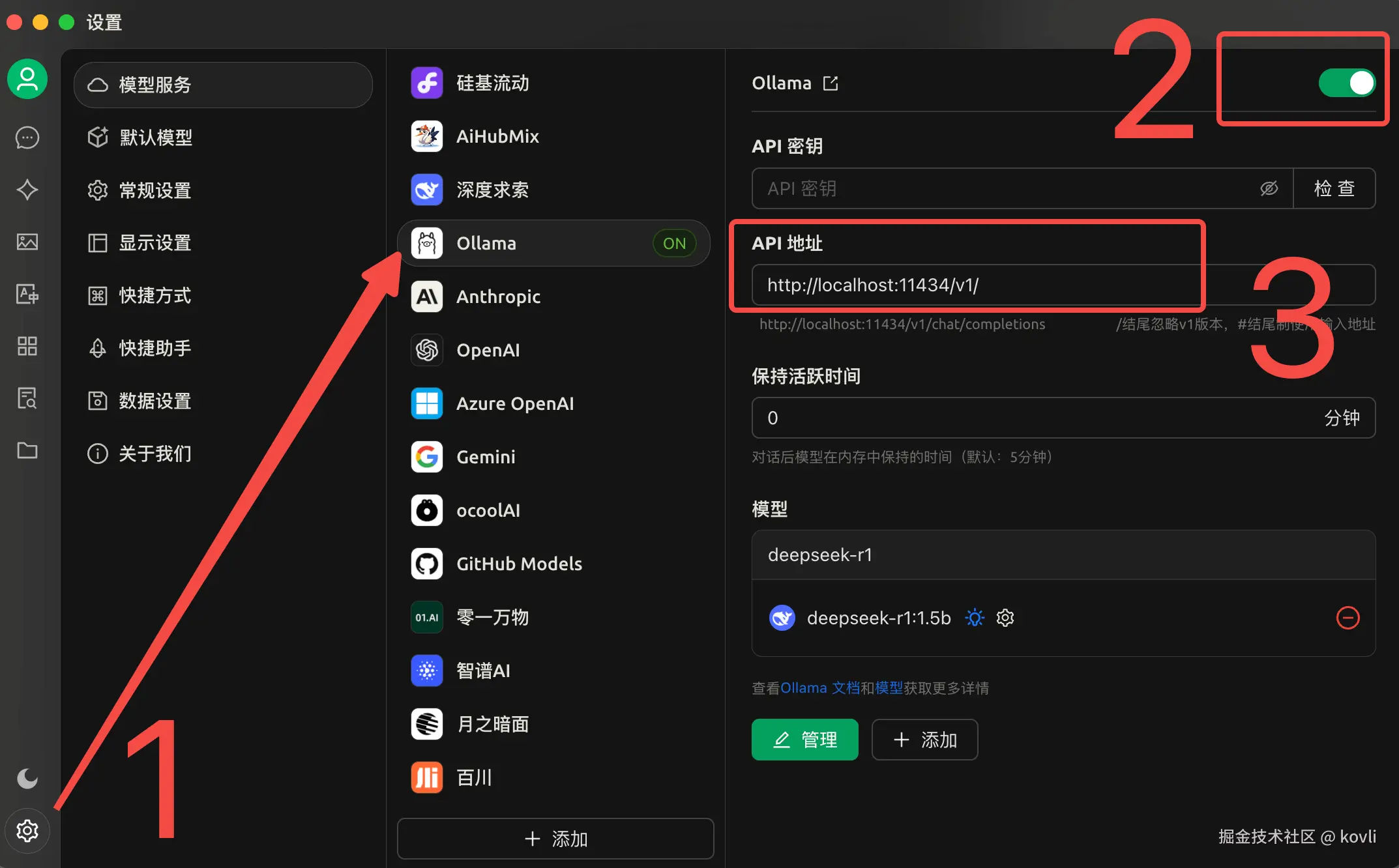Open 数据设置 settings menu item
The width and height of the screenshot is (1399, 868).
click(155, 401)
